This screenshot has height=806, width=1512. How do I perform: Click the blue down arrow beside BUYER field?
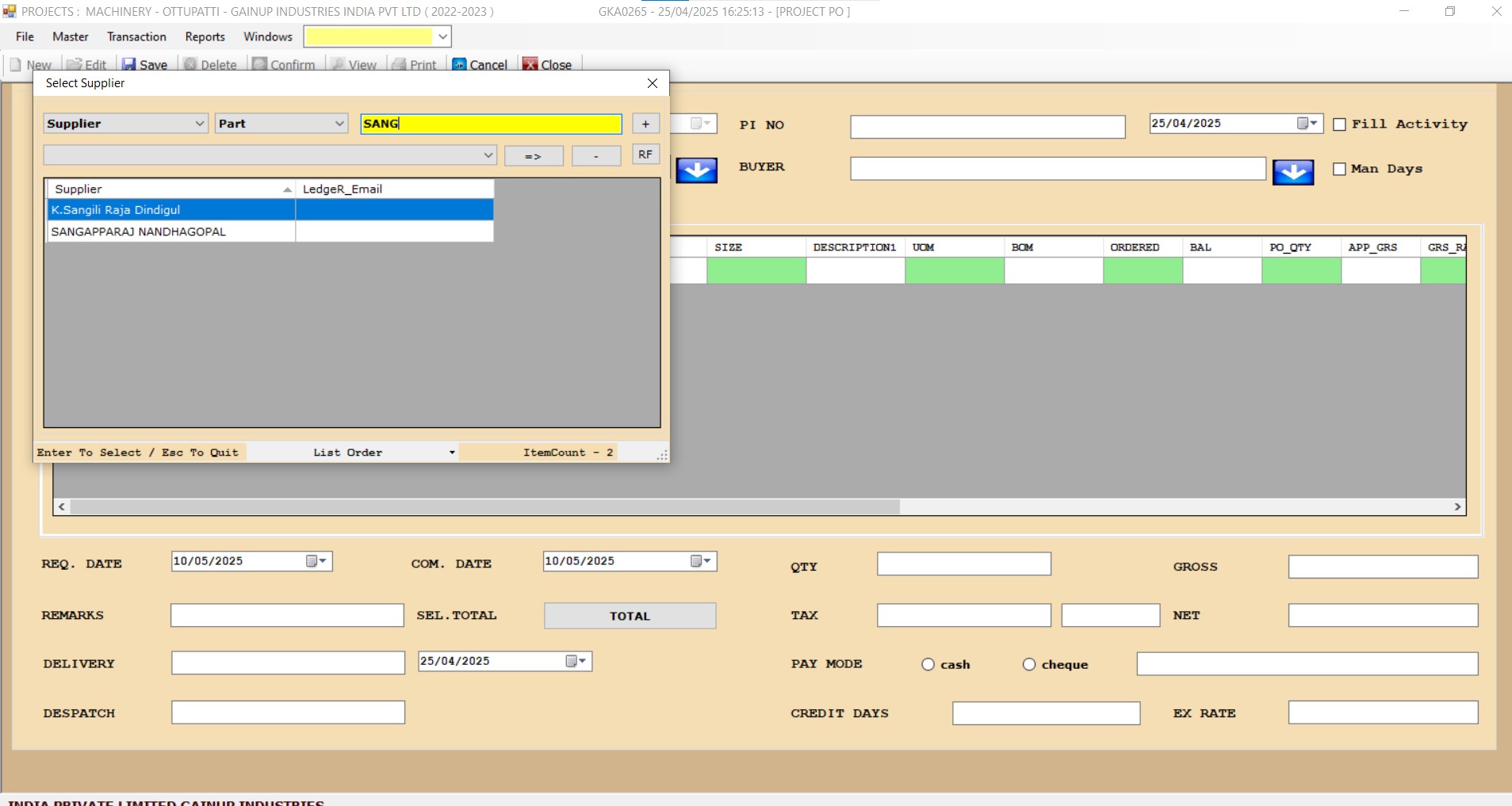click(x=1292, y=172)
